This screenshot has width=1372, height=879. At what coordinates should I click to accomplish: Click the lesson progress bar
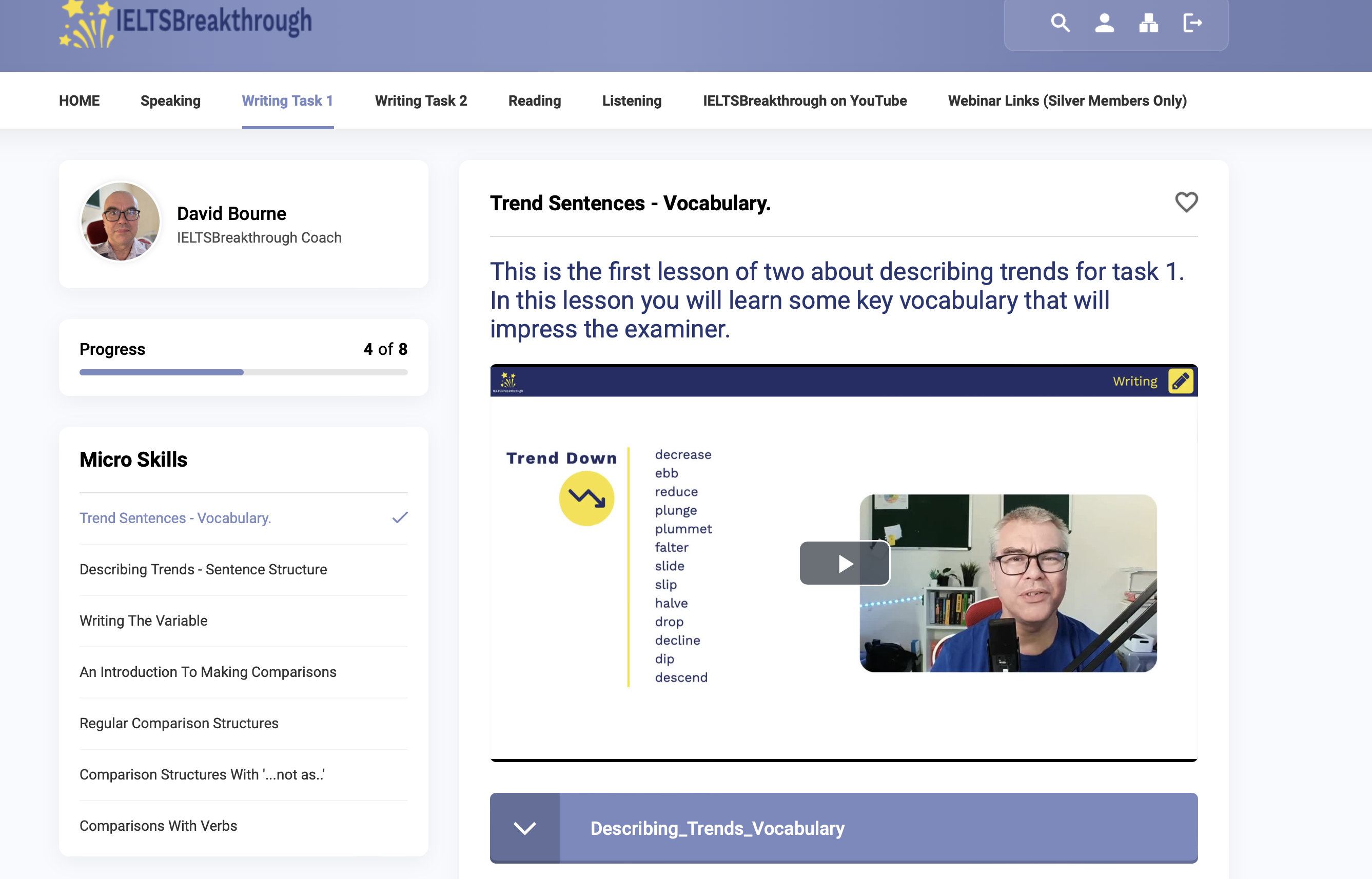click(243, 372)
